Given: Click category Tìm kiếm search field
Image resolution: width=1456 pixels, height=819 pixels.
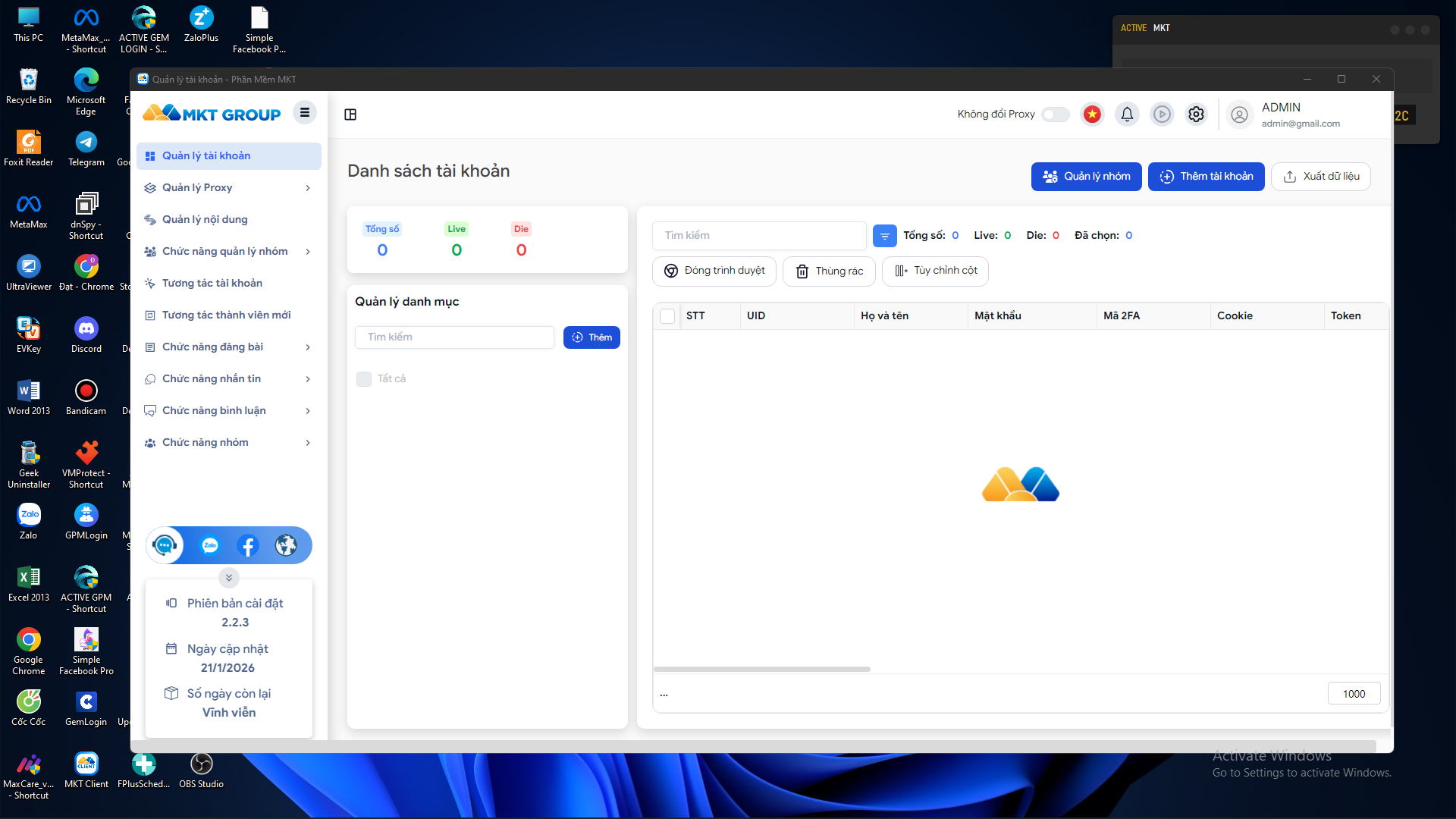Looking at the screenshot, I should [x=454, y=337].
